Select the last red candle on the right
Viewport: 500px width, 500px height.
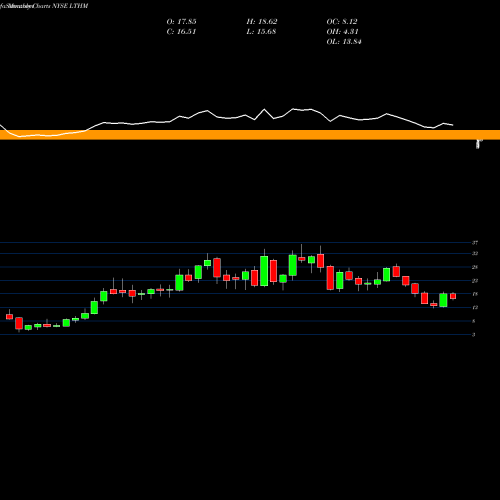(x=453, y=296)
